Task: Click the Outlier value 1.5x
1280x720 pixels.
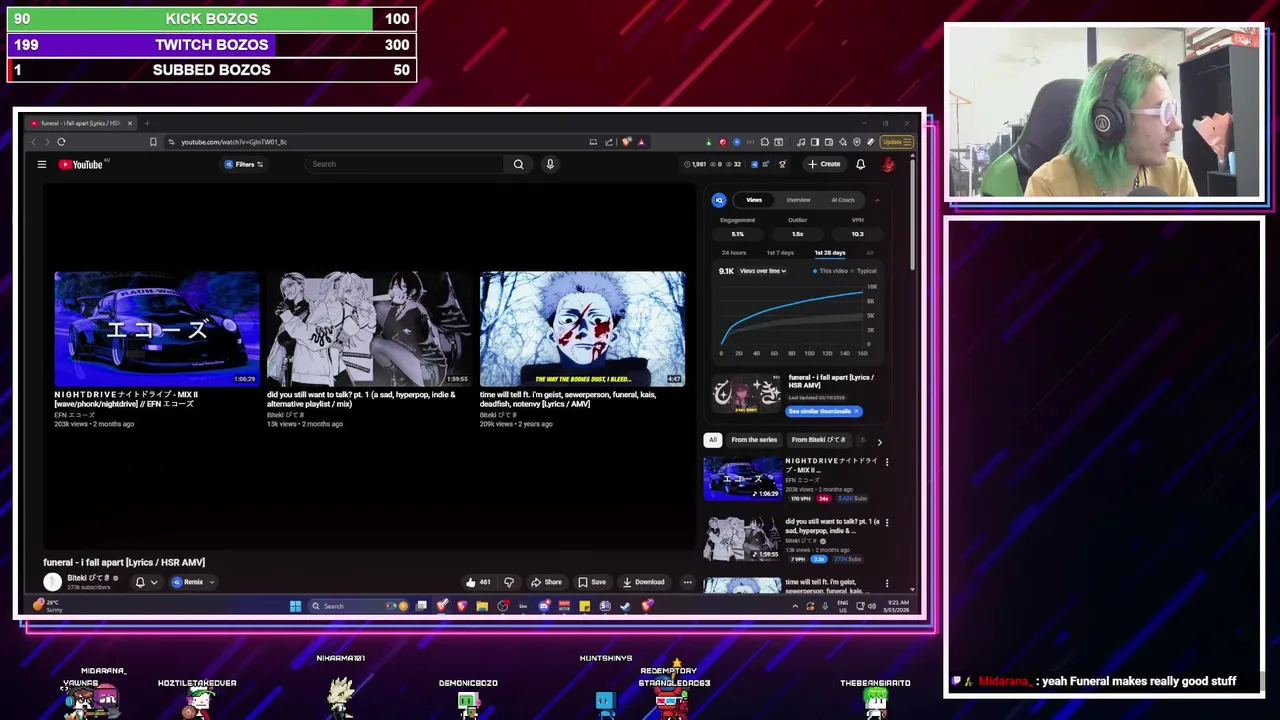Action: [797, 234]
